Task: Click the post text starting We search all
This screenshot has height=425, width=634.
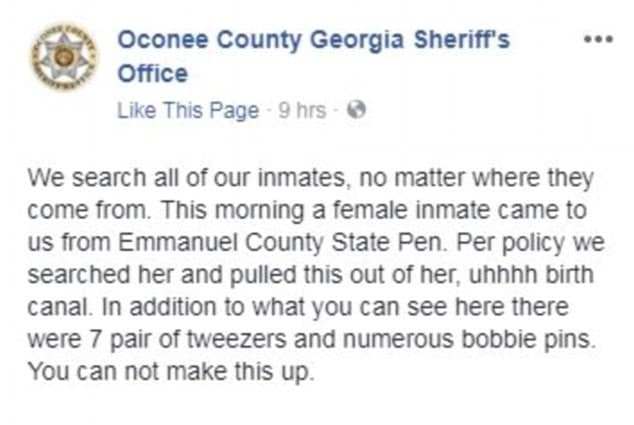Action: click(x=316, y=274)
